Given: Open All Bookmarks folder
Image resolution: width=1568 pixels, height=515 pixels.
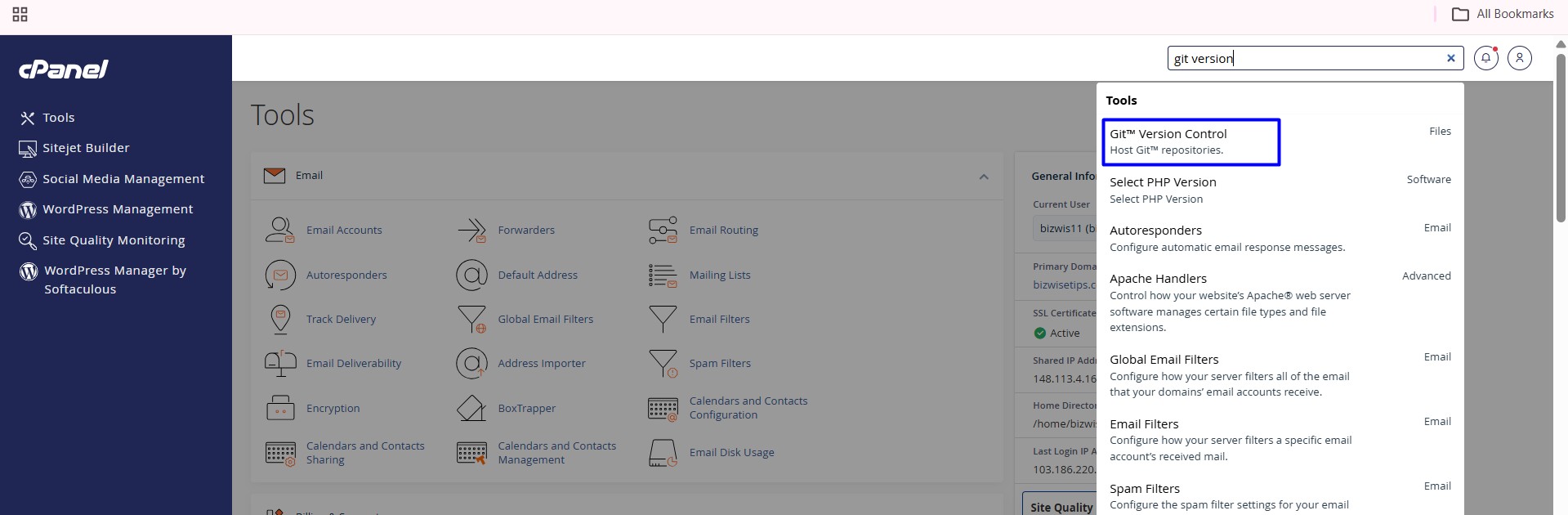Looking at the screenshot, I should click(x=1503, y=14).
